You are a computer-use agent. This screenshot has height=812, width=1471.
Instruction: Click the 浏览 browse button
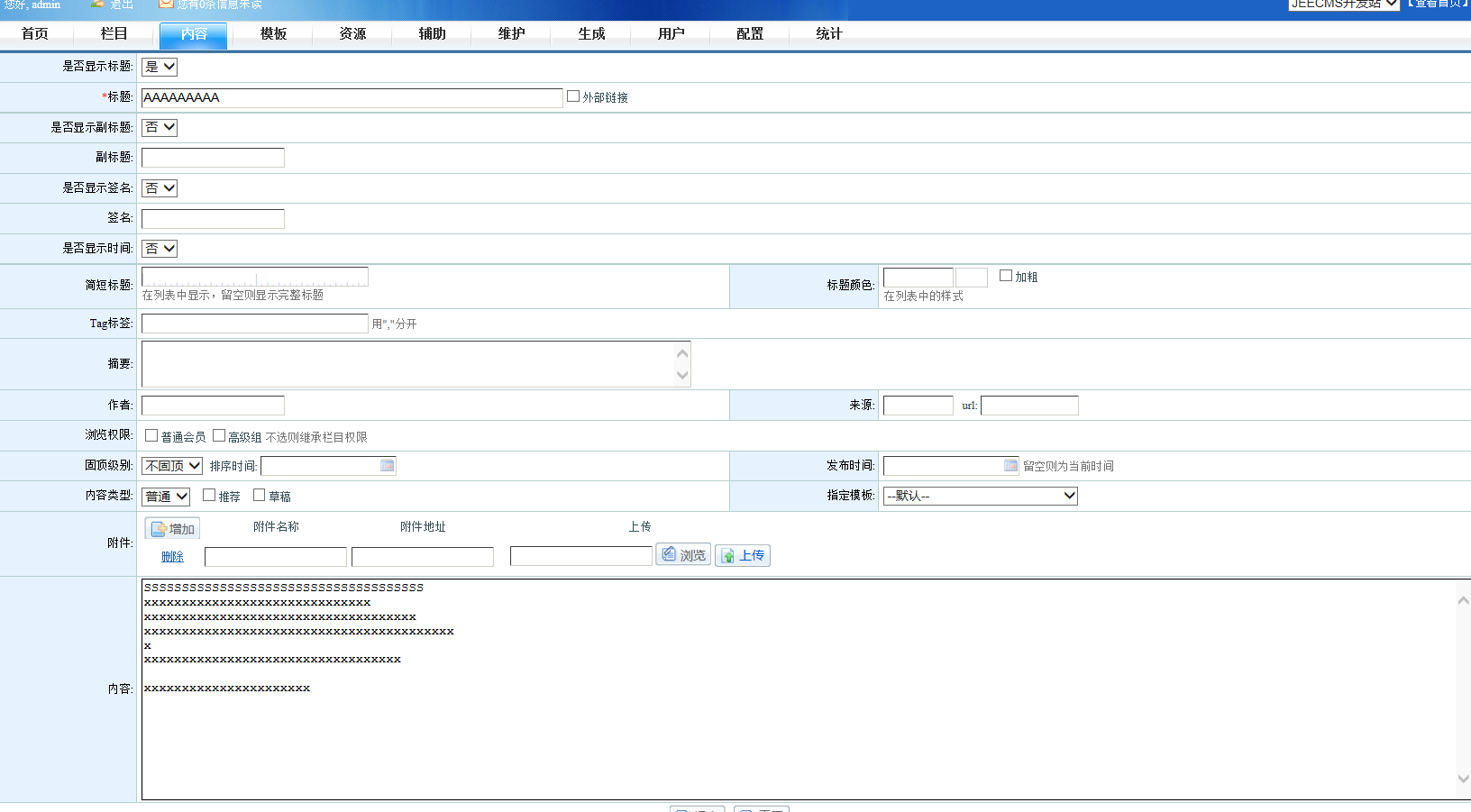683,555
